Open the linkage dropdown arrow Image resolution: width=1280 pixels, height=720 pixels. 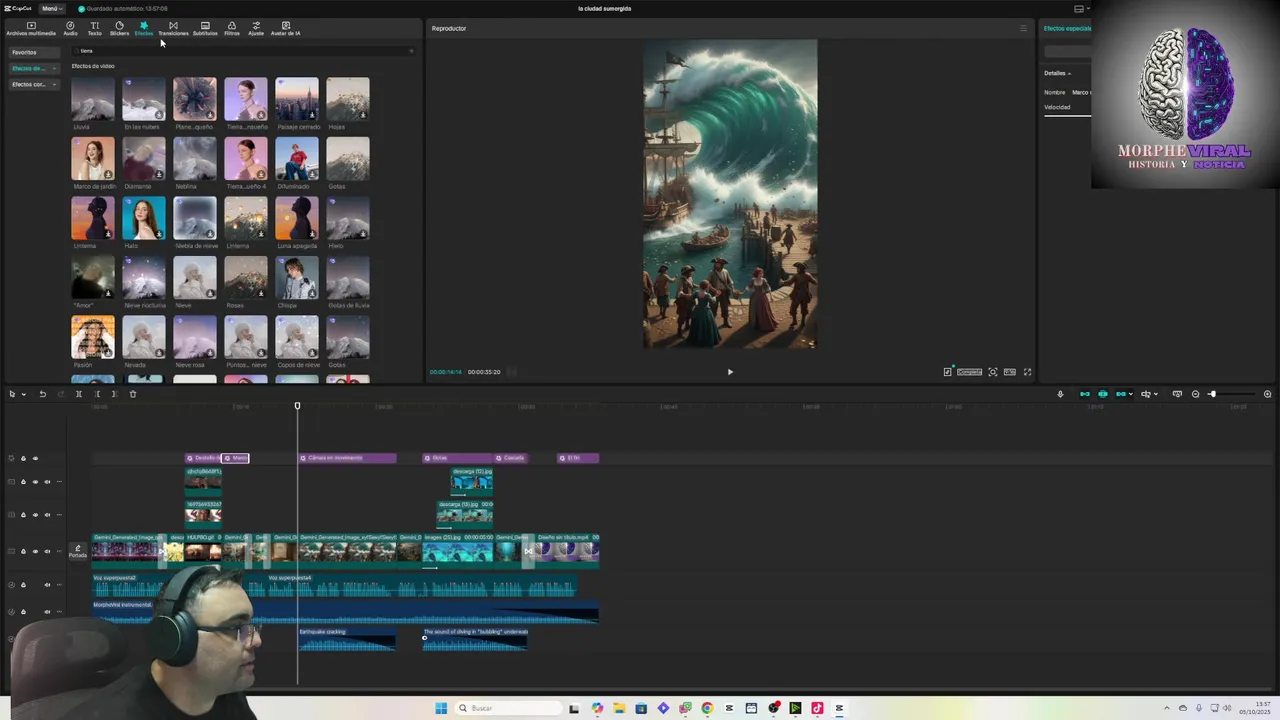1133,394
